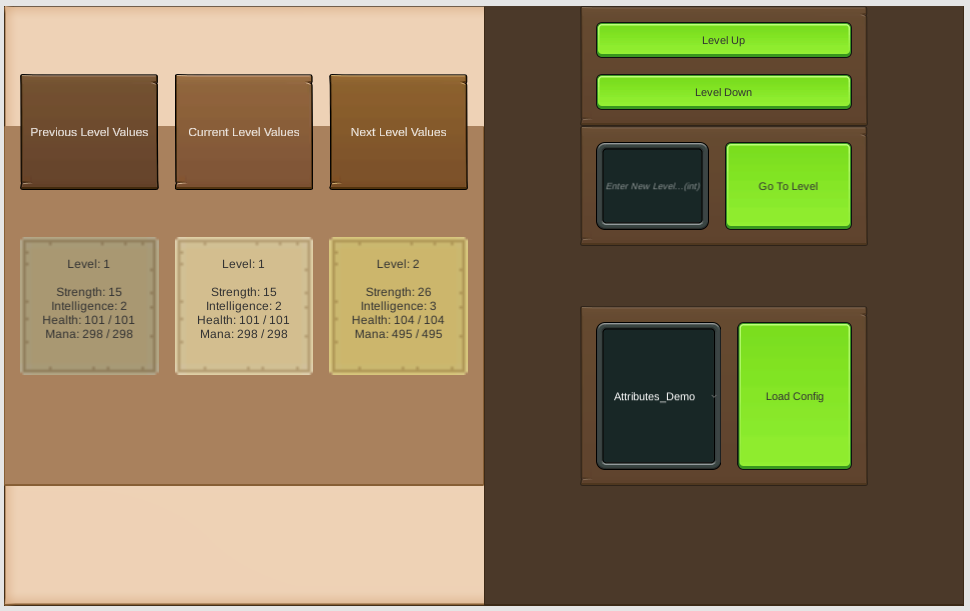Click the small arrow beside Attributes_Demo

click(x=713, y=397)
